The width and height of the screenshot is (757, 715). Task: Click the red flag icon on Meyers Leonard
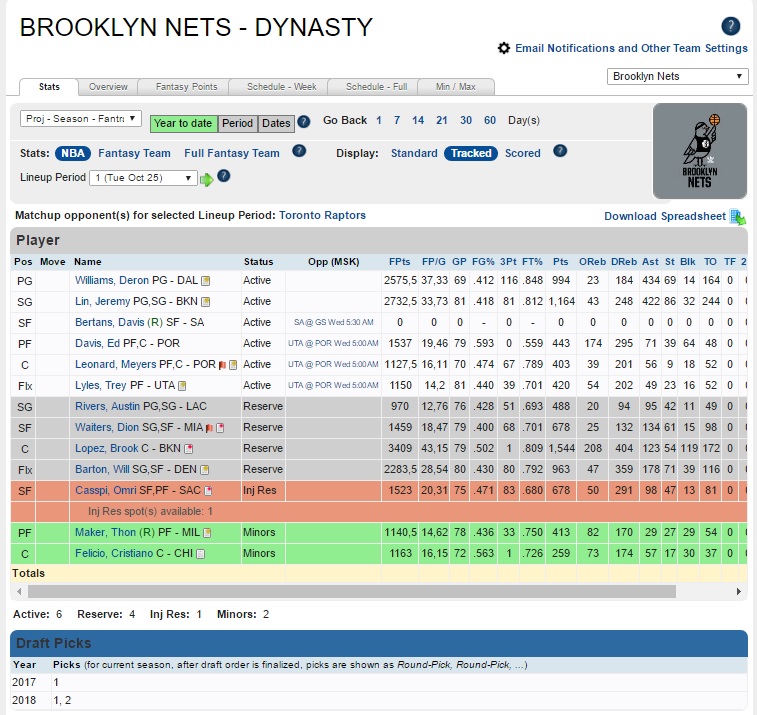[222, 365]
